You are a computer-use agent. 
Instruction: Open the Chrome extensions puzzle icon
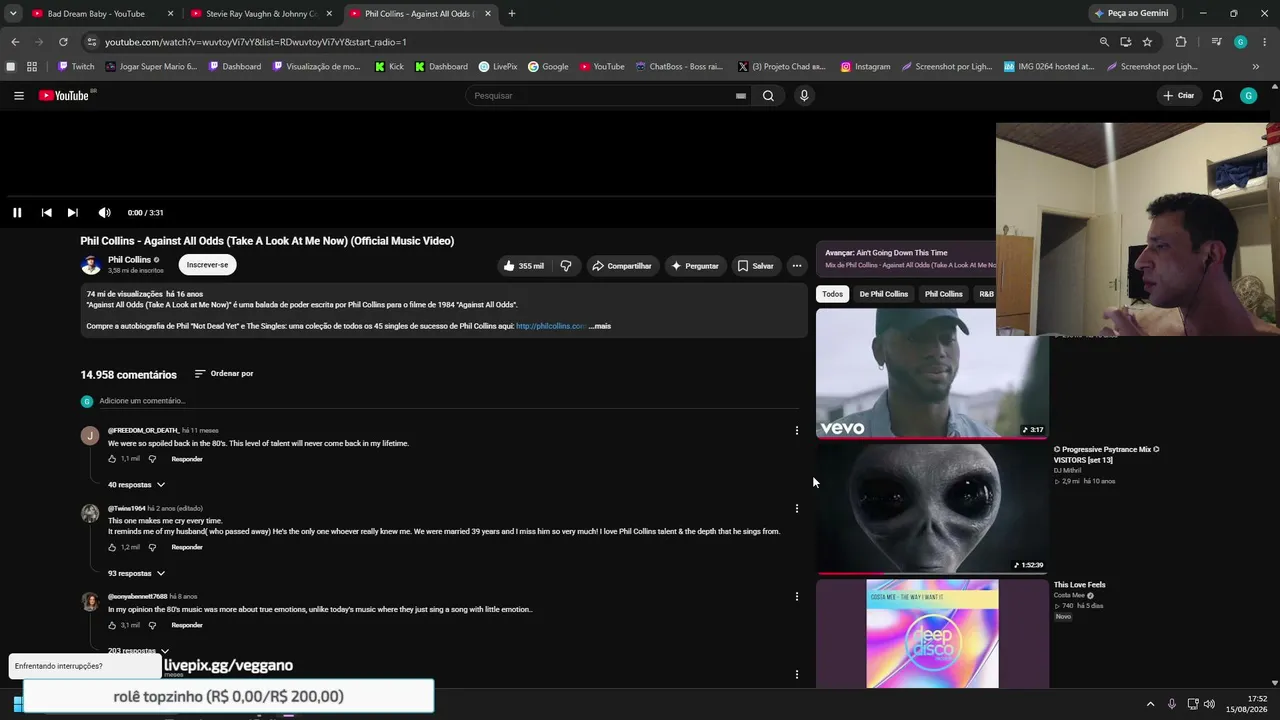[1181, 42]
